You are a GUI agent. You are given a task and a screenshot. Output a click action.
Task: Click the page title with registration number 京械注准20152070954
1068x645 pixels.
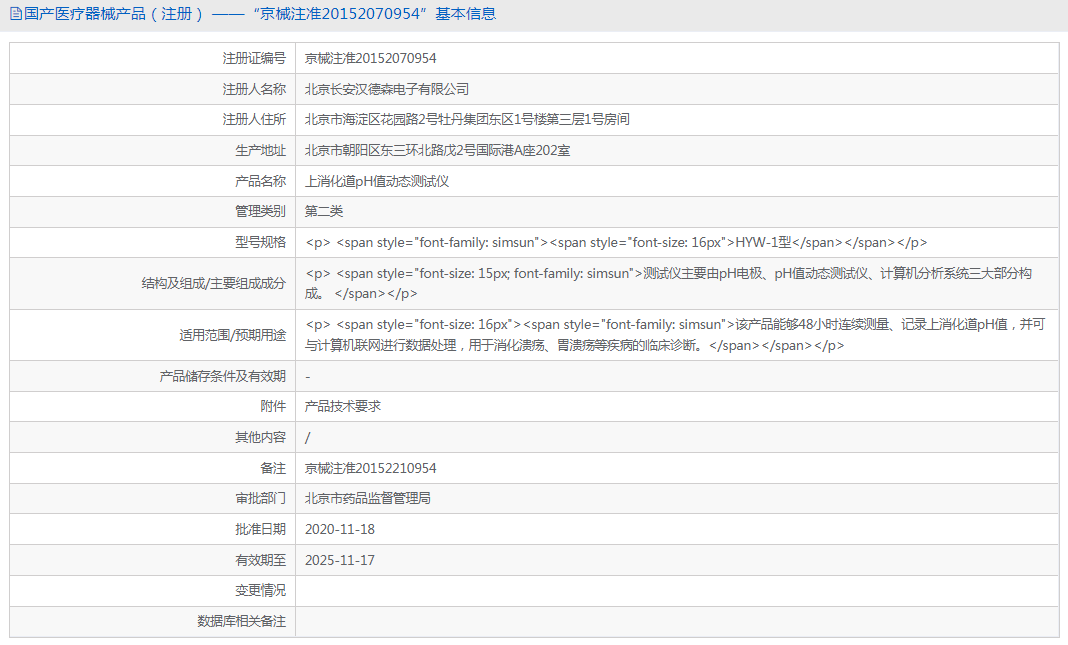[x=260, y=14]
